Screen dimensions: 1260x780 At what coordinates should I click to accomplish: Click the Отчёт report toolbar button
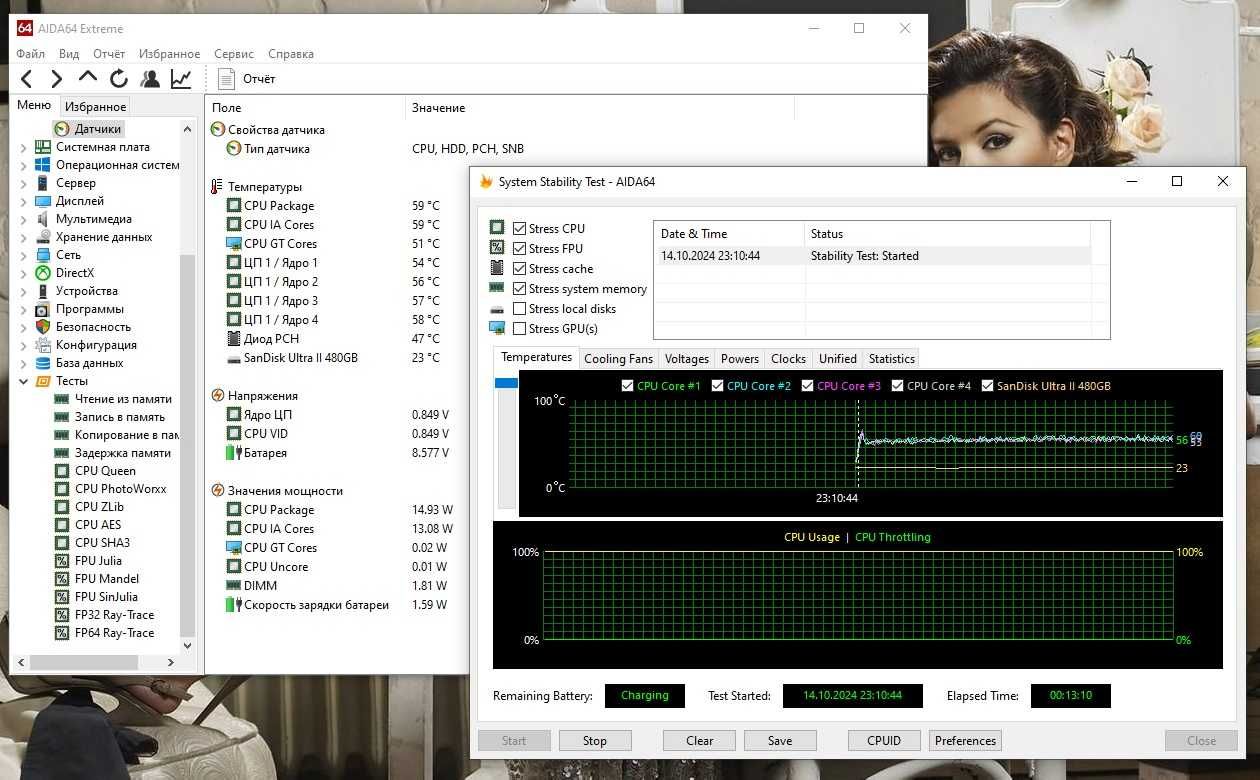[x=246, y=79]
